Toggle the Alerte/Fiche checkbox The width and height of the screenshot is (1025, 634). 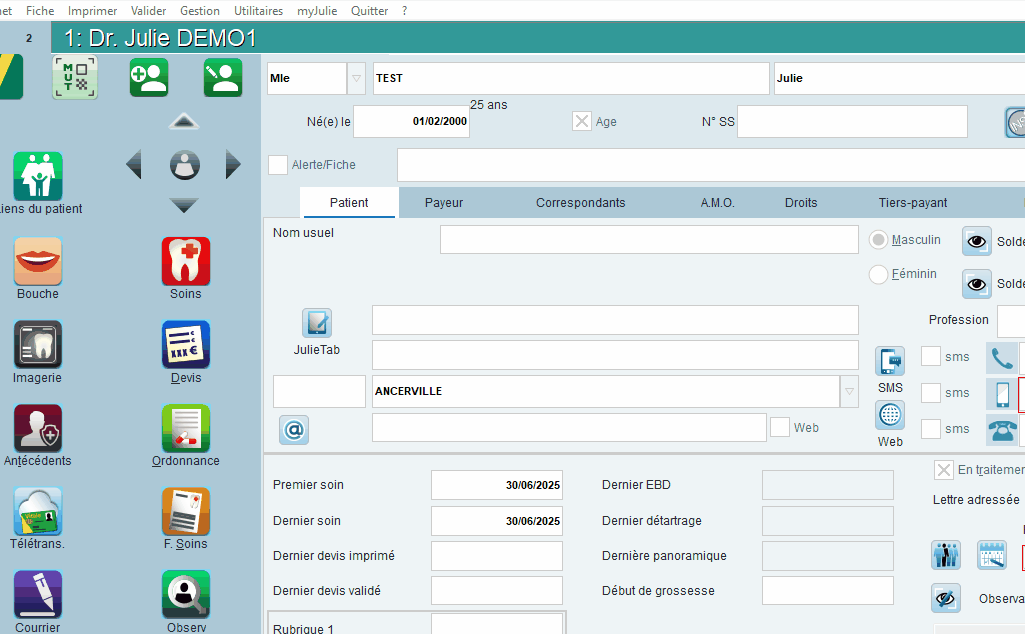click(x=278, y=165)
